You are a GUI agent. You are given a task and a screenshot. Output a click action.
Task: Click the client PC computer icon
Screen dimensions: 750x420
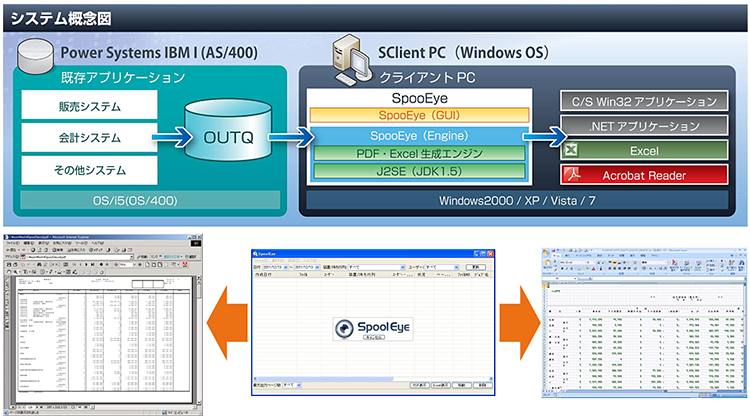(x=353, y=60)
